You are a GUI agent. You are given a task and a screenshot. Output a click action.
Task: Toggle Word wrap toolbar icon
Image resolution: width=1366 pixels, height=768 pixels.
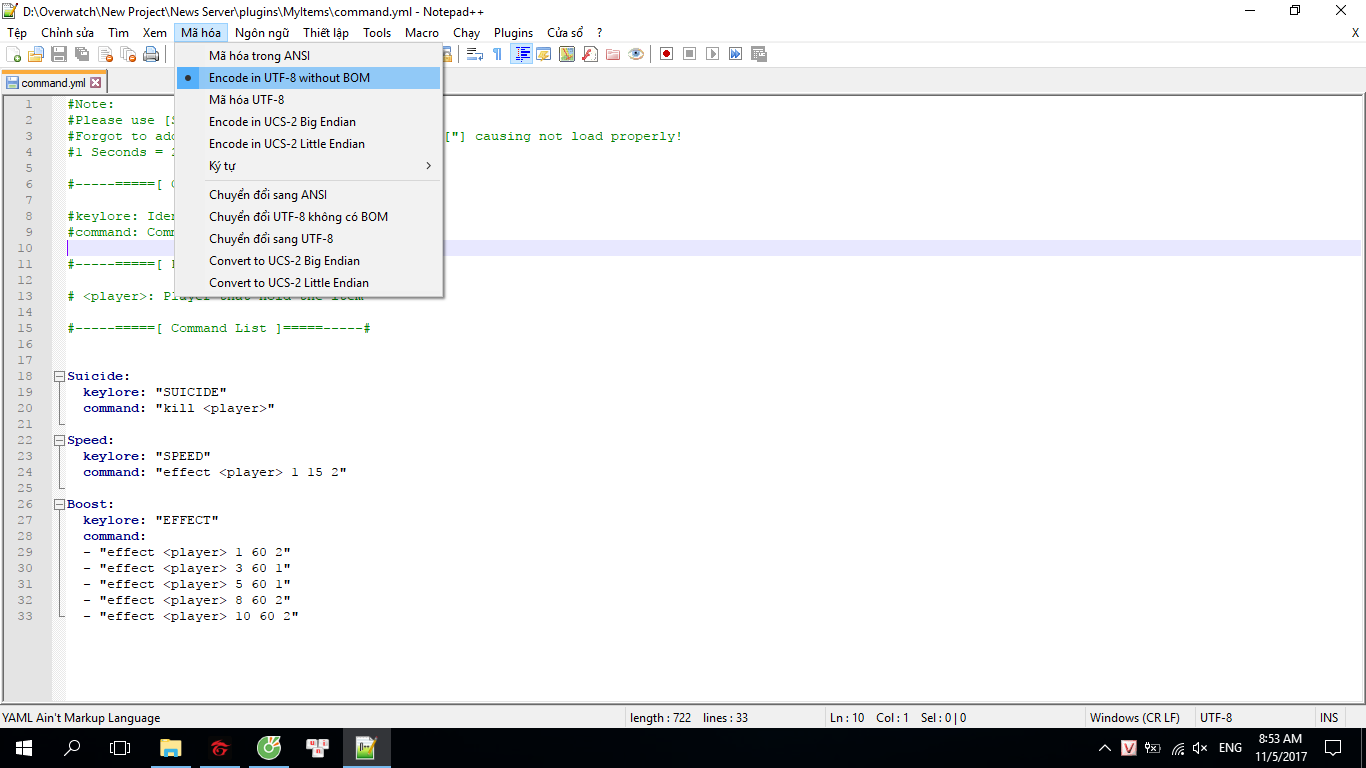point(475,54)
